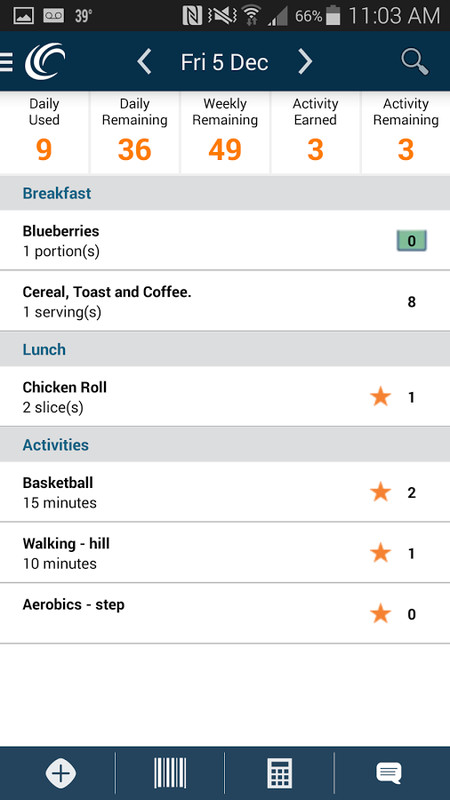Toggle the star for Walking - hill
The image size is (450, 800).
click(x=381, y=553)
